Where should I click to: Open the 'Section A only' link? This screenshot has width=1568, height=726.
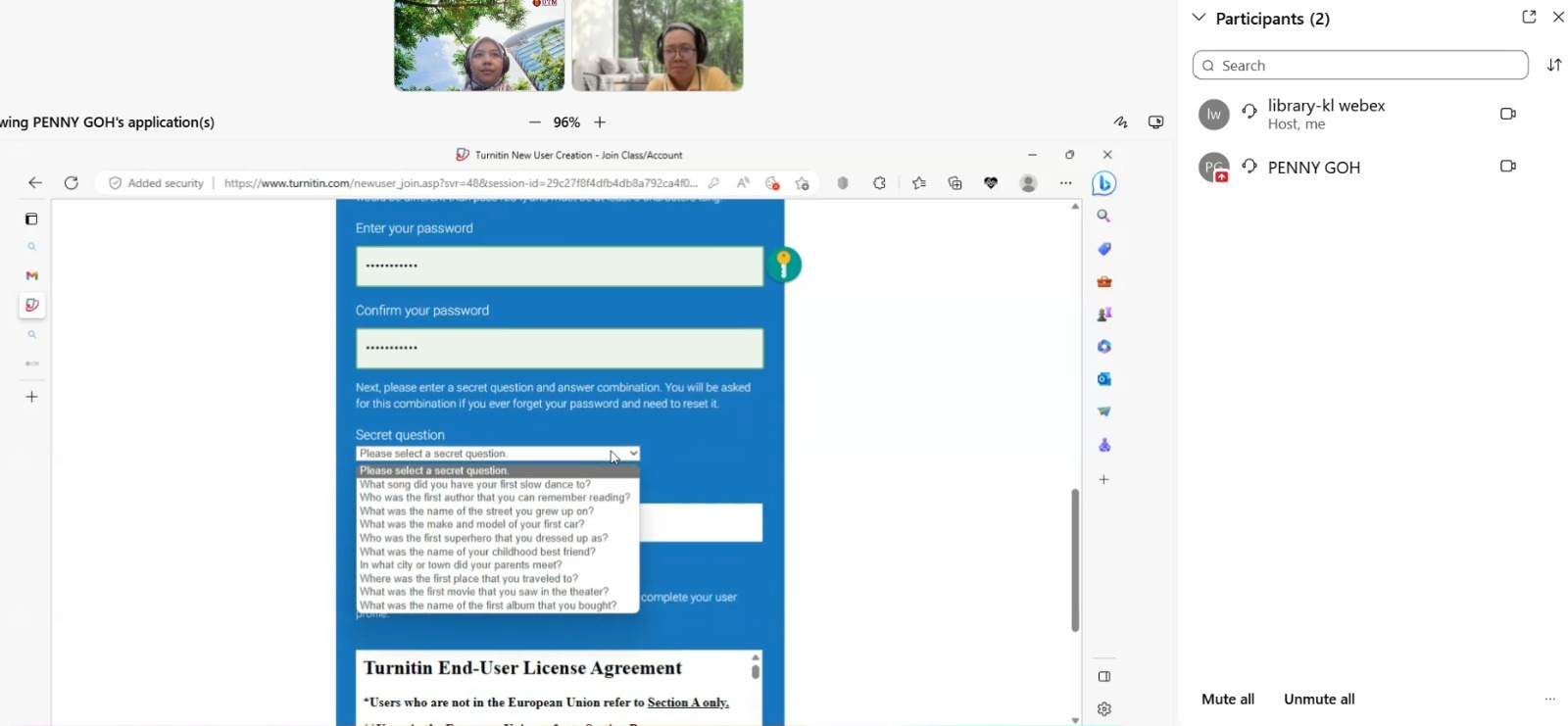(x=688, y=702)
